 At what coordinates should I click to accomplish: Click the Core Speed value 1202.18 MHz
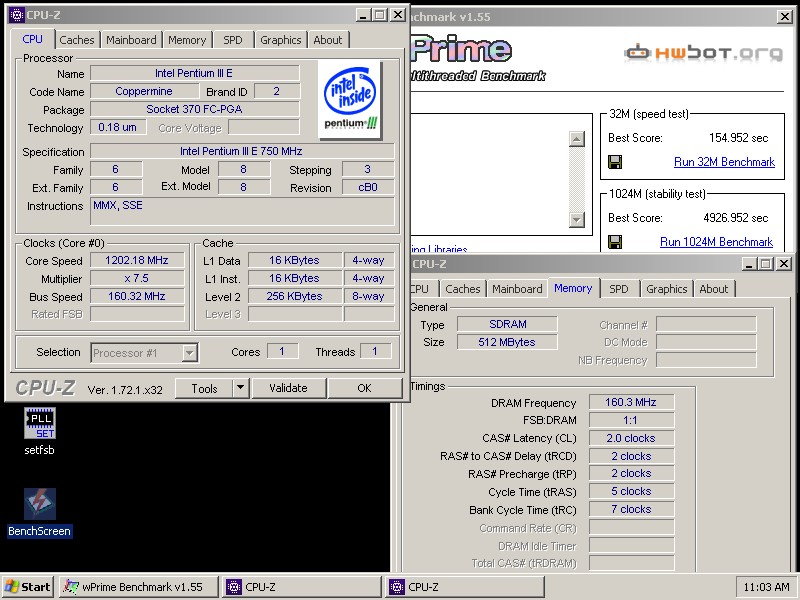137,260
